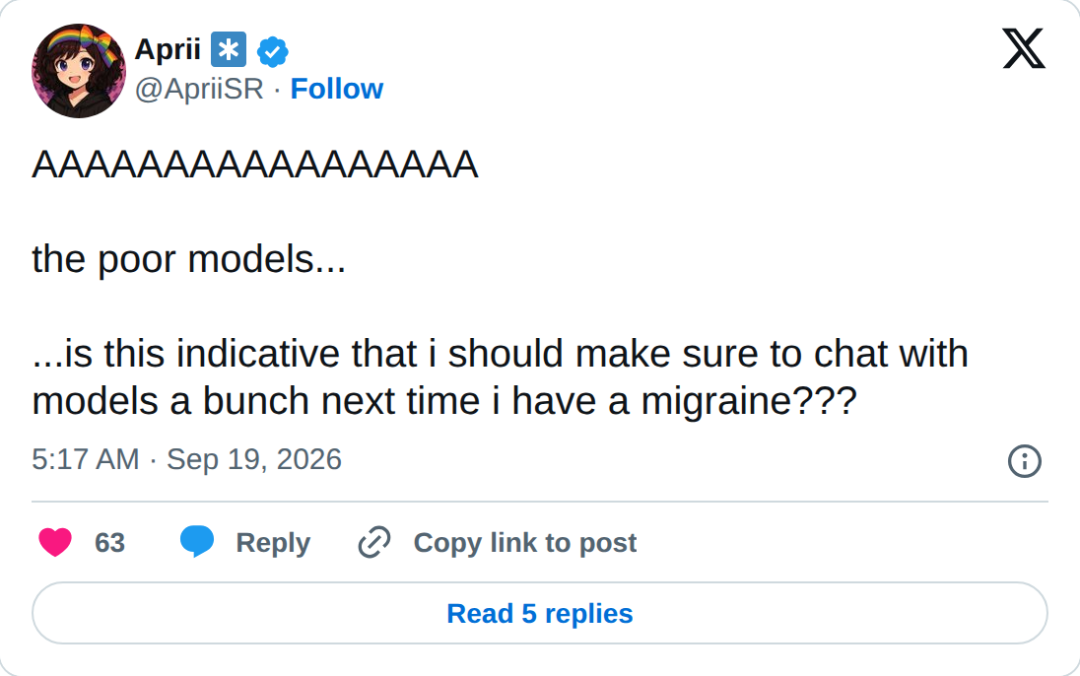The height and width of the screenshot is (676, 1080).
Task: Select the Reply text label
Action: coord(273,543)
